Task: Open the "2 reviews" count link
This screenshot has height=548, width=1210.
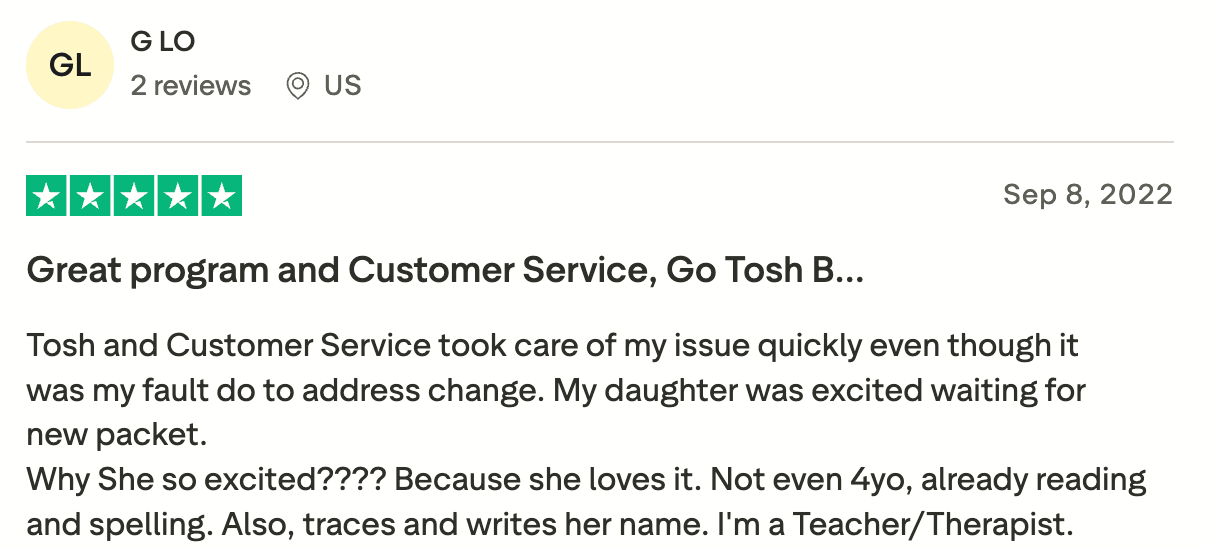Action: (191, 86)
